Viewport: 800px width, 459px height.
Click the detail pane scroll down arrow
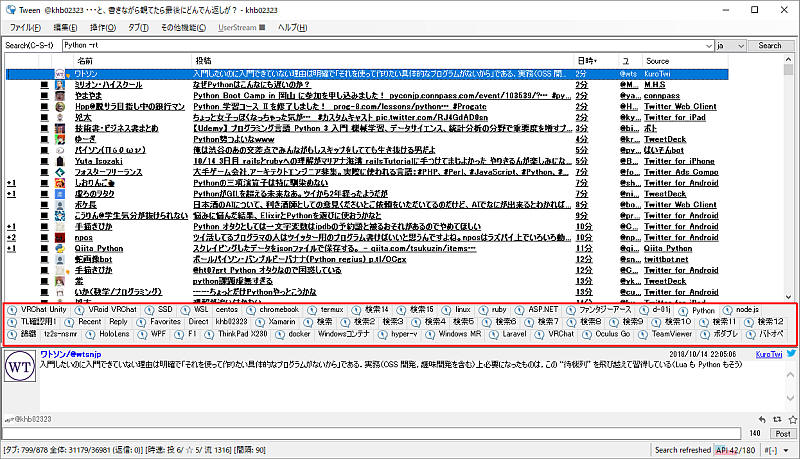pyautogui.click(x=790, y=398)
